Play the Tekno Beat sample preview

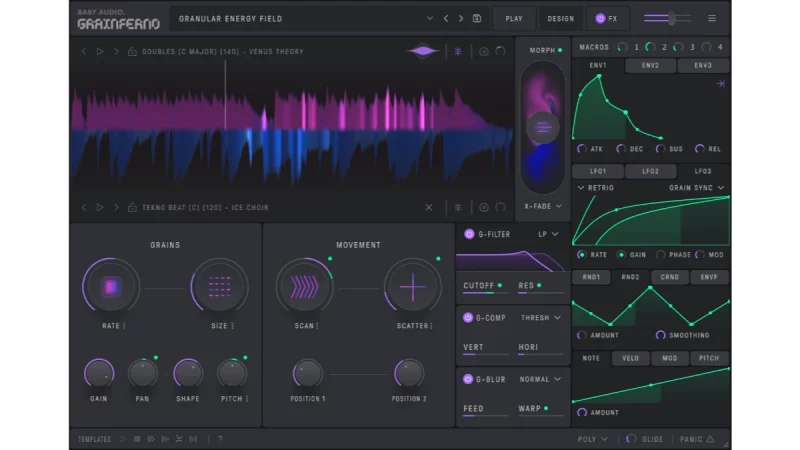click(100, 207)
